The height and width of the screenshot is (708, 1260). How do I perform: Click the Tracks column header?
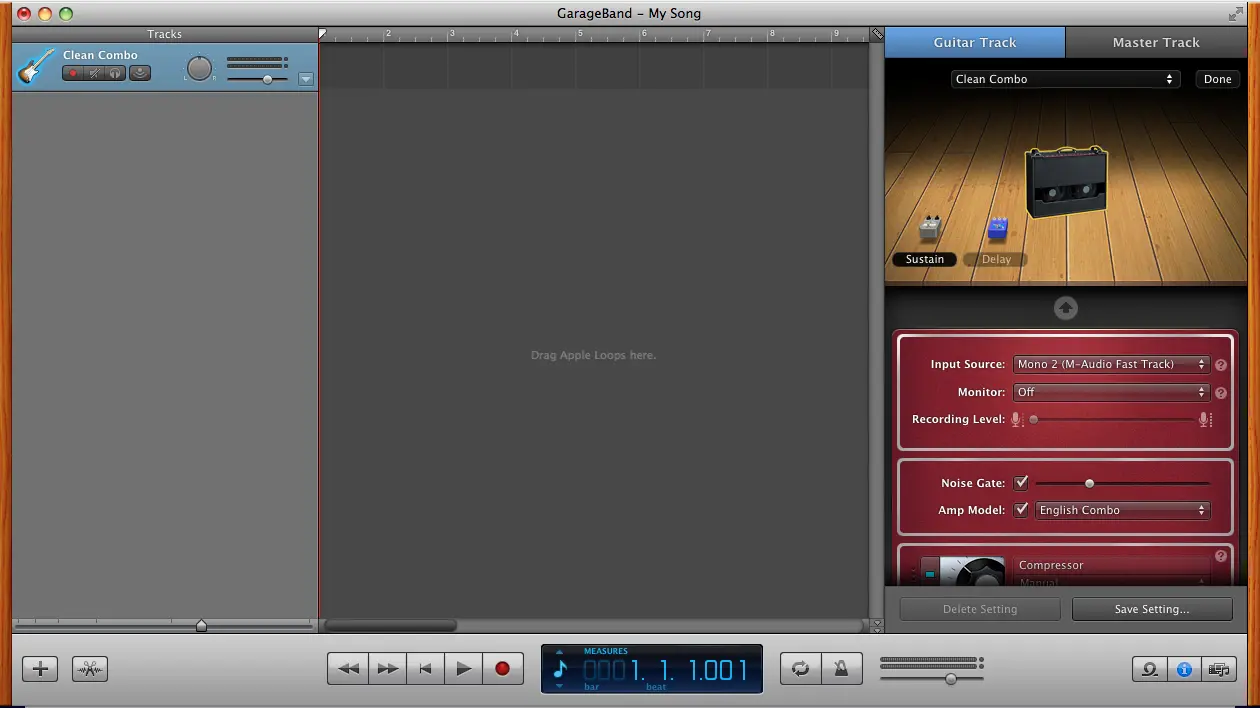pyautogui.click(x=165, y=34)
